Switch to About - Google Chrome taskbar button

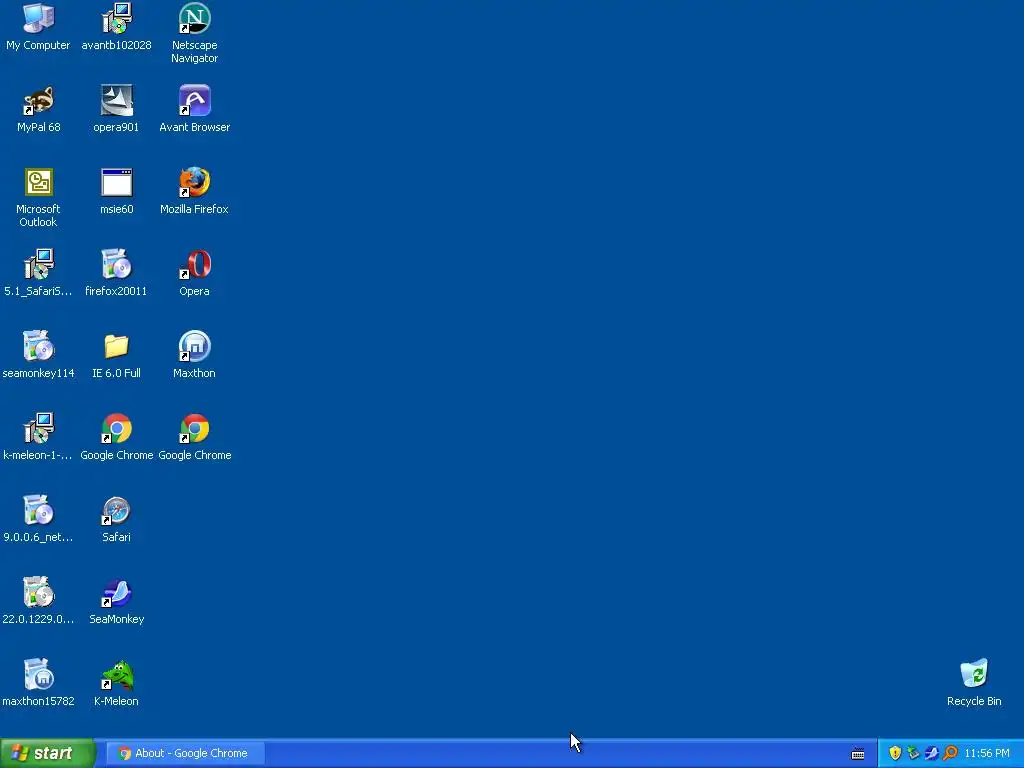[x=185, y=753]
